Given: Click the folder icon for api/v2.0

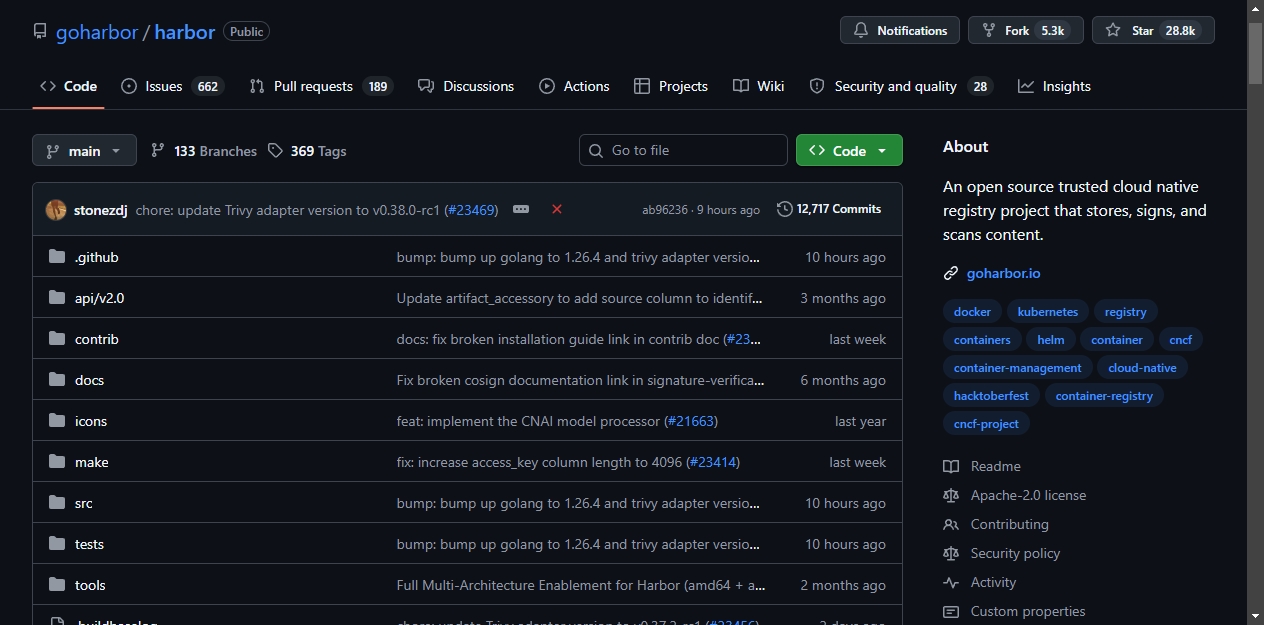Looking at the screenshot, I should 57,298.
